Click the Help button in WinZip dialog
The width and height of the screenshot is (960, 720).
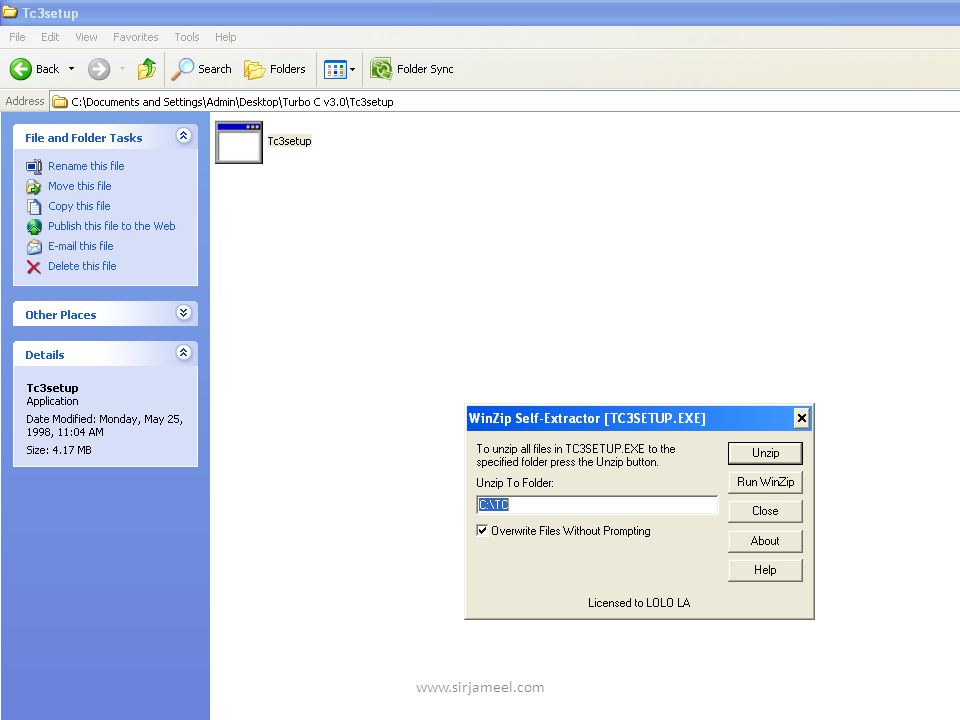pos(765,570)
